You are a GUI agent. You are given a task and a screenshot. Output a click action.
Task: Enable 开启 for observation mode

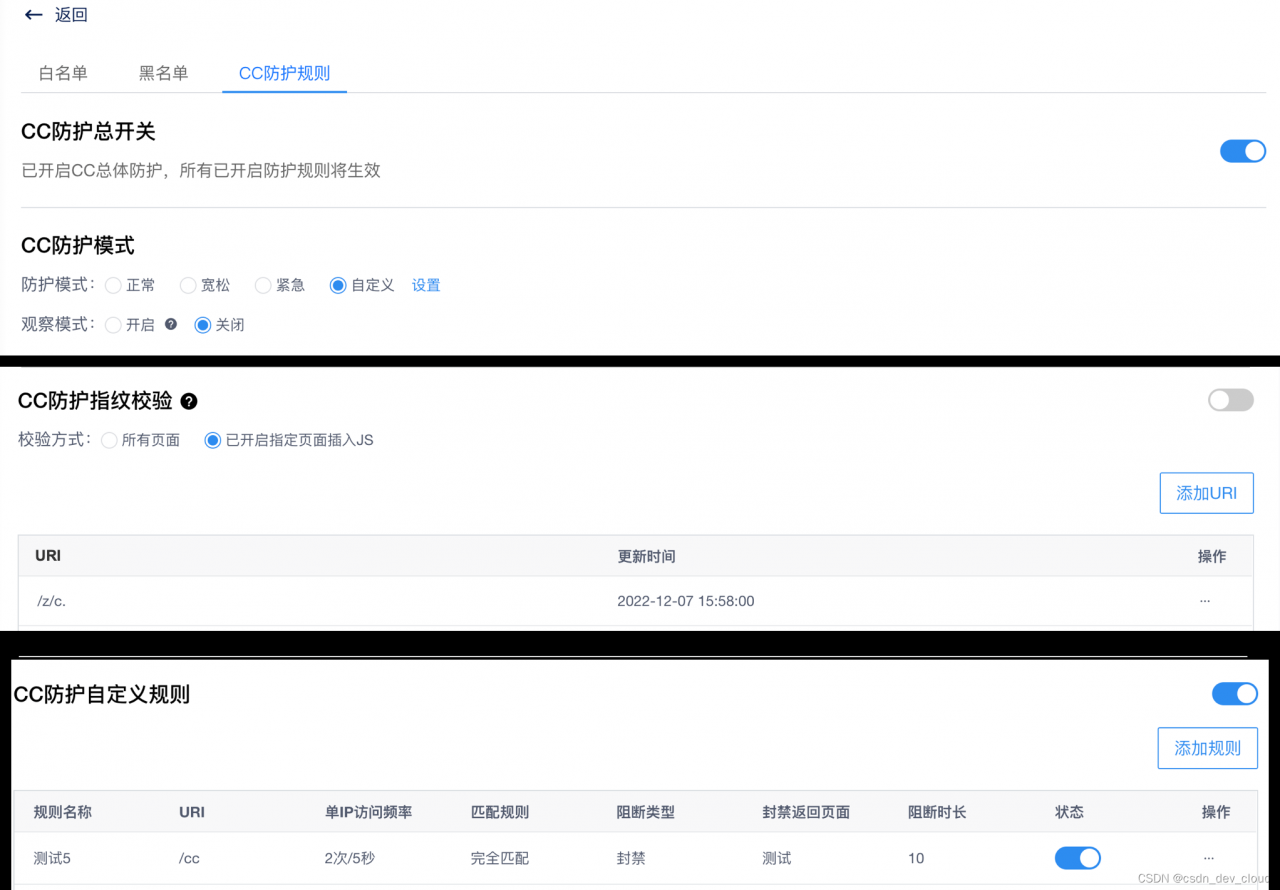pyautogui.click(x=113, y=324)
